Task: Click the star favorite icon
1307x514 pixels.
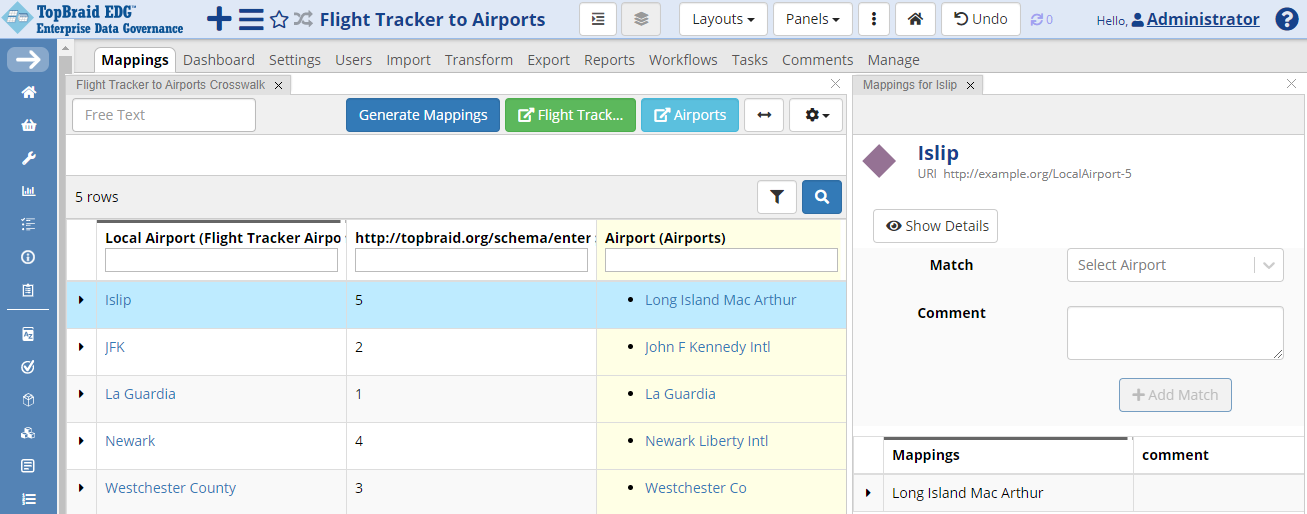Action: (x=279, y=19)
